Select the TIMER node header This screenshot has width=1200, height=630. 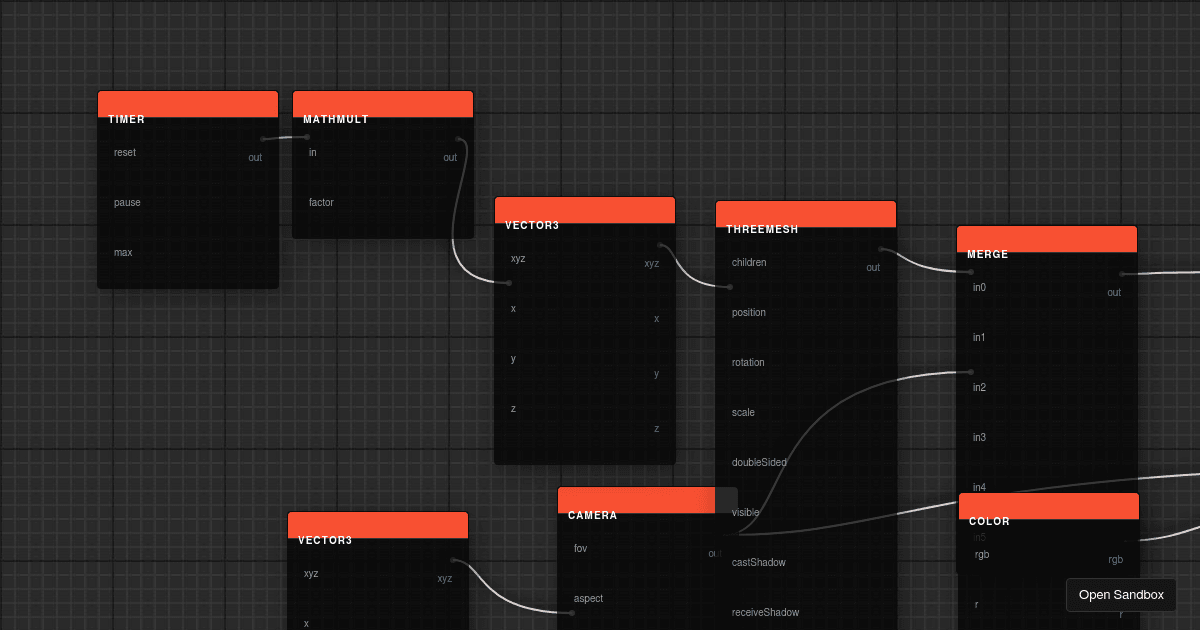[x=187, y=103]
